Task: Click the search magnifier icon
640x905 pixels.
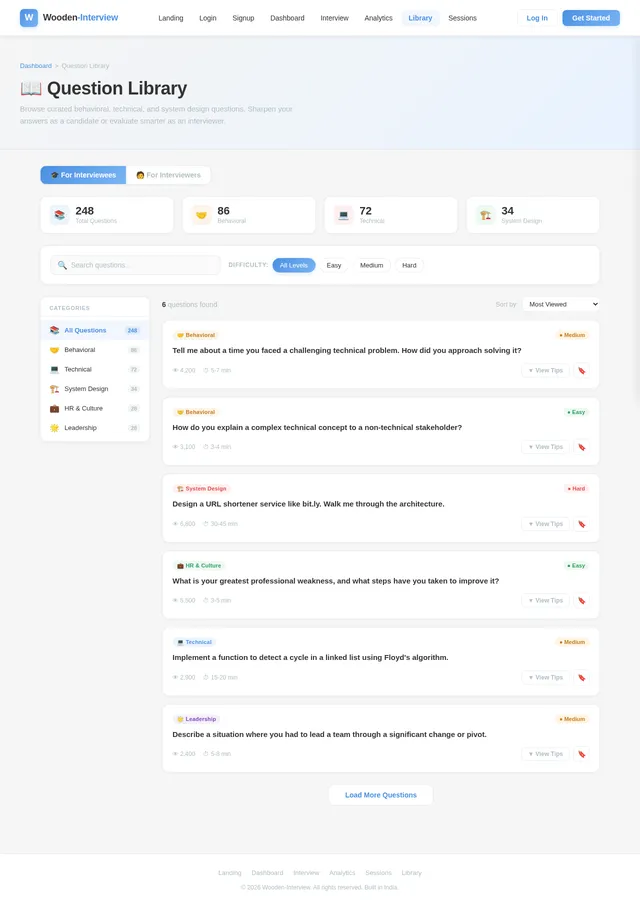Action: (62, 265)
